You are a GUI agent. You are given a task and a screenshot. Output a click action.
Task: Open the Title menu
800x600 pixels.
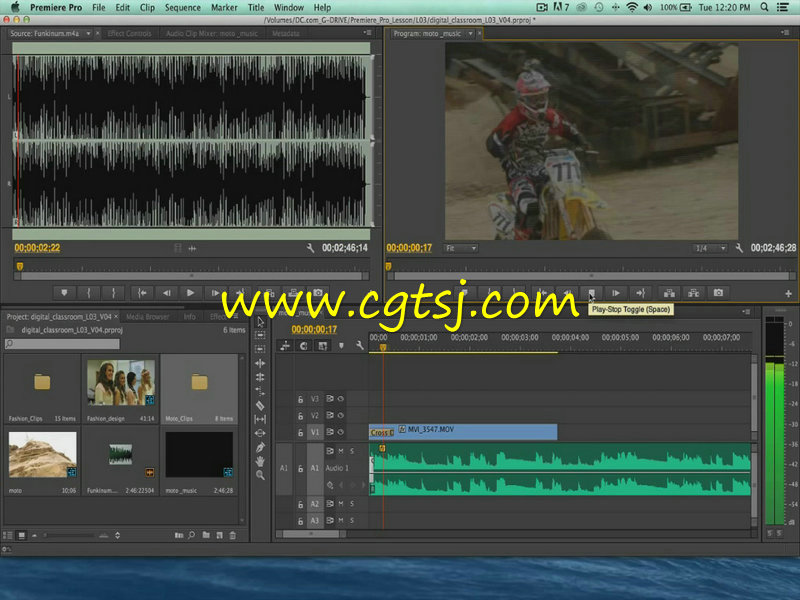pyautogui.click(x=256, y=7)
